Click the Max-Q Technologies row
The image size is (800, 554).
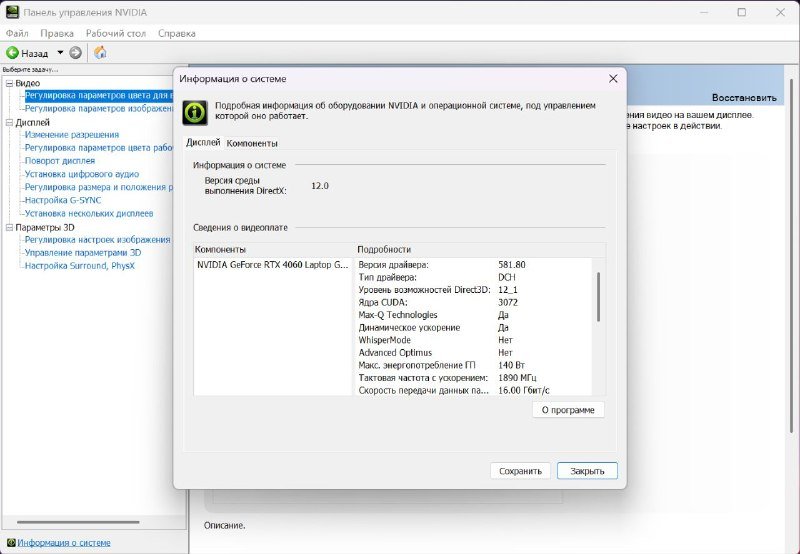tap(474, 315)
